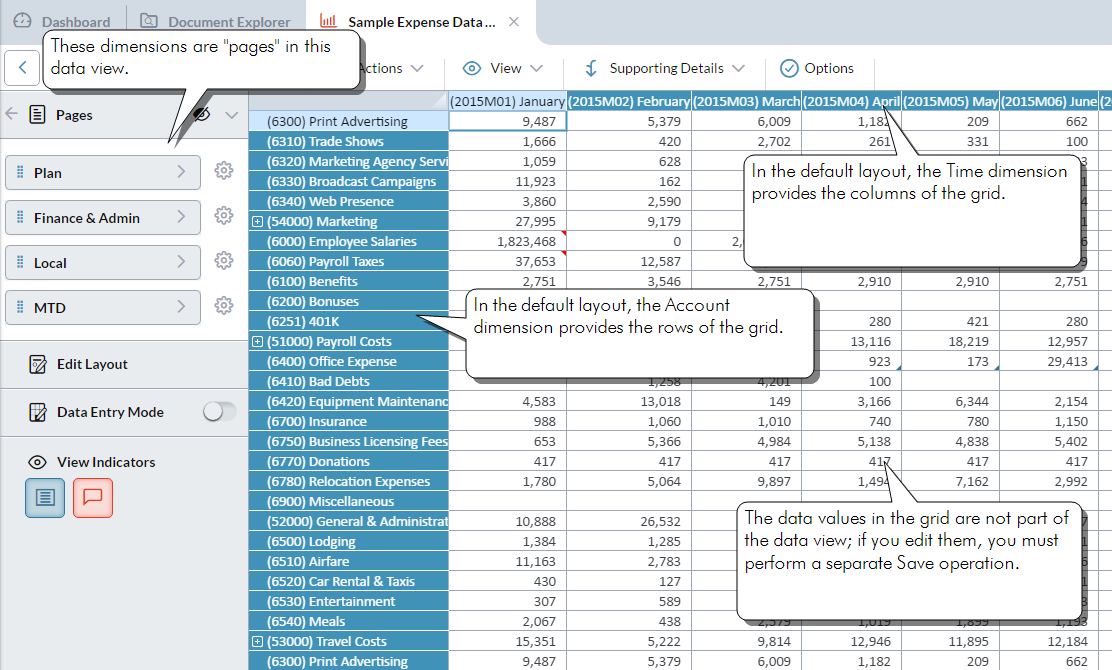Click the June Office Expense value 29,413
The image size is (1112, 670).
[1048, 362]
